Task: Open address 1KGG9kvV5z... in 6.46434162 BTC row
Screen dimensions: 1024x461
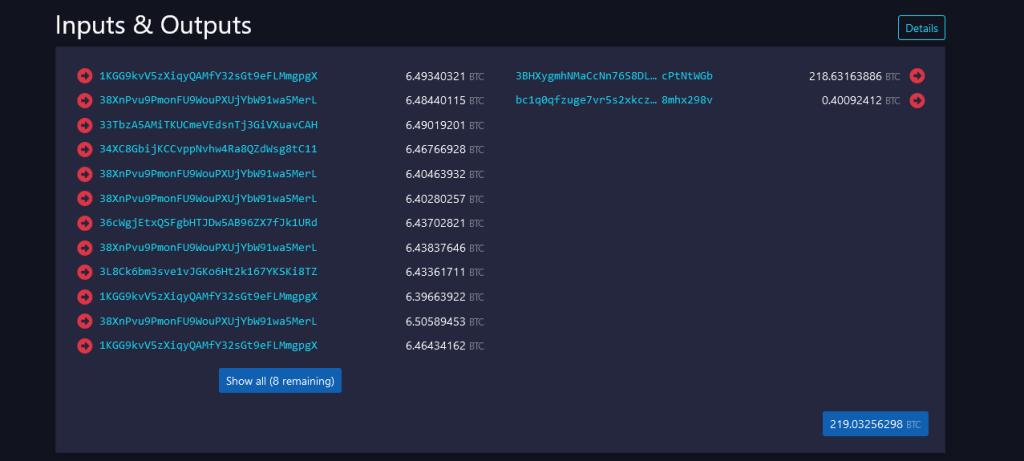Action: pos(208,345)
